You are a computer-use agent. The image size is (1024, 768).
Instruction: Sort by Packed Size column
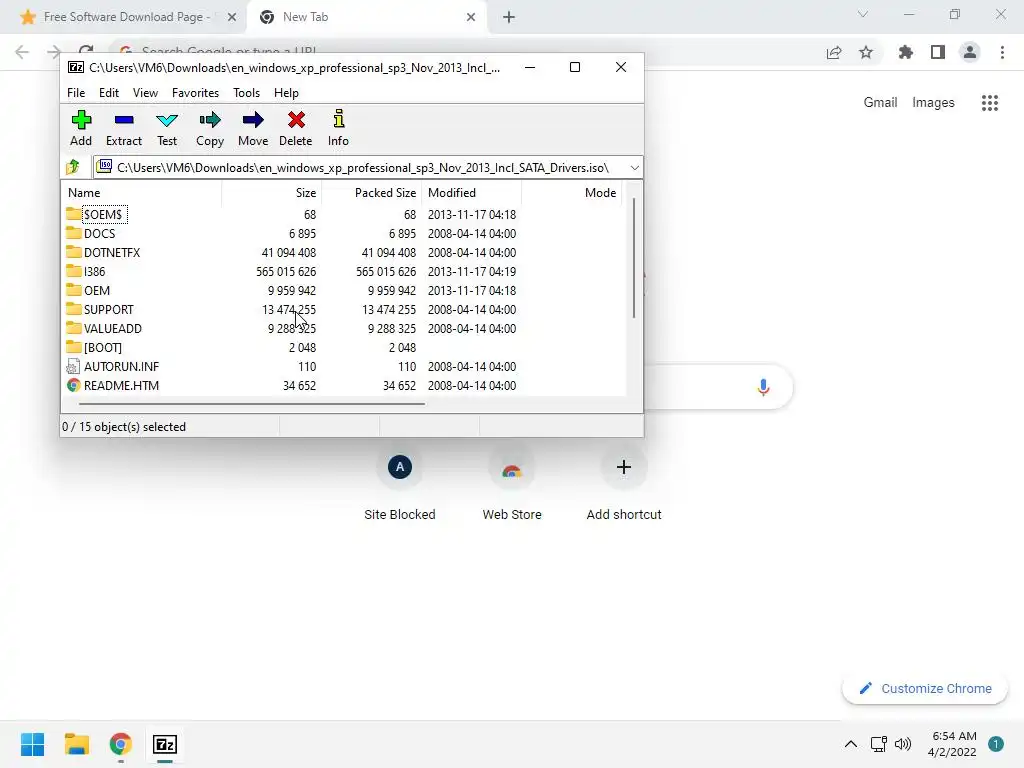point(372,193)
